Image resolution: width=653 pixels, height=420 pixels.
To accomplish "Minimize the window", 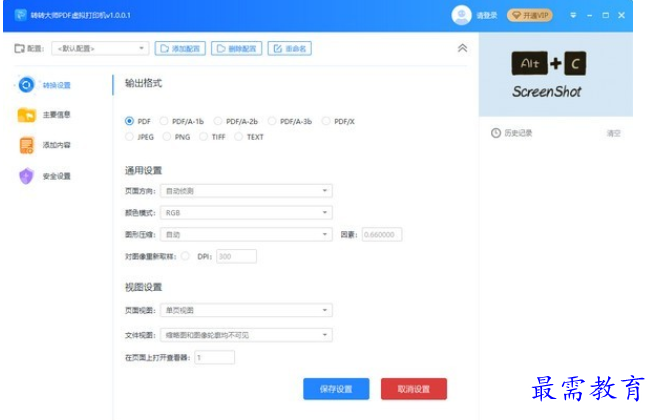I will (x=589, y=15).
